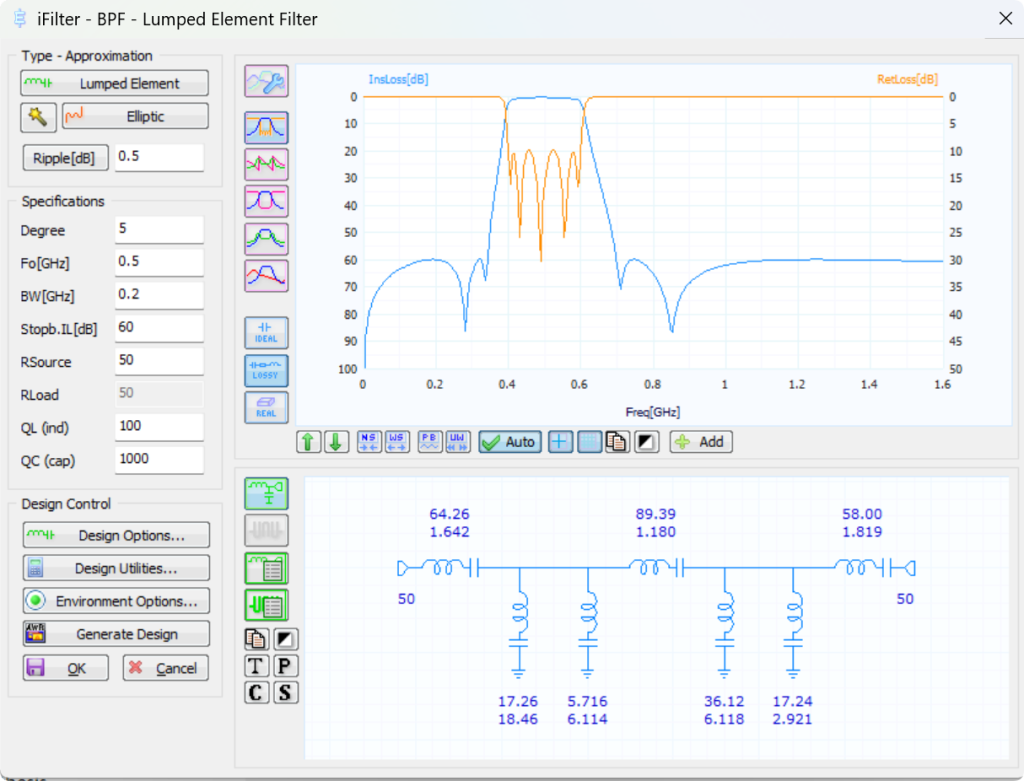Click the WS wide span icon
This screenshot has height=781, width=1024.
click(x=396, y=442)
